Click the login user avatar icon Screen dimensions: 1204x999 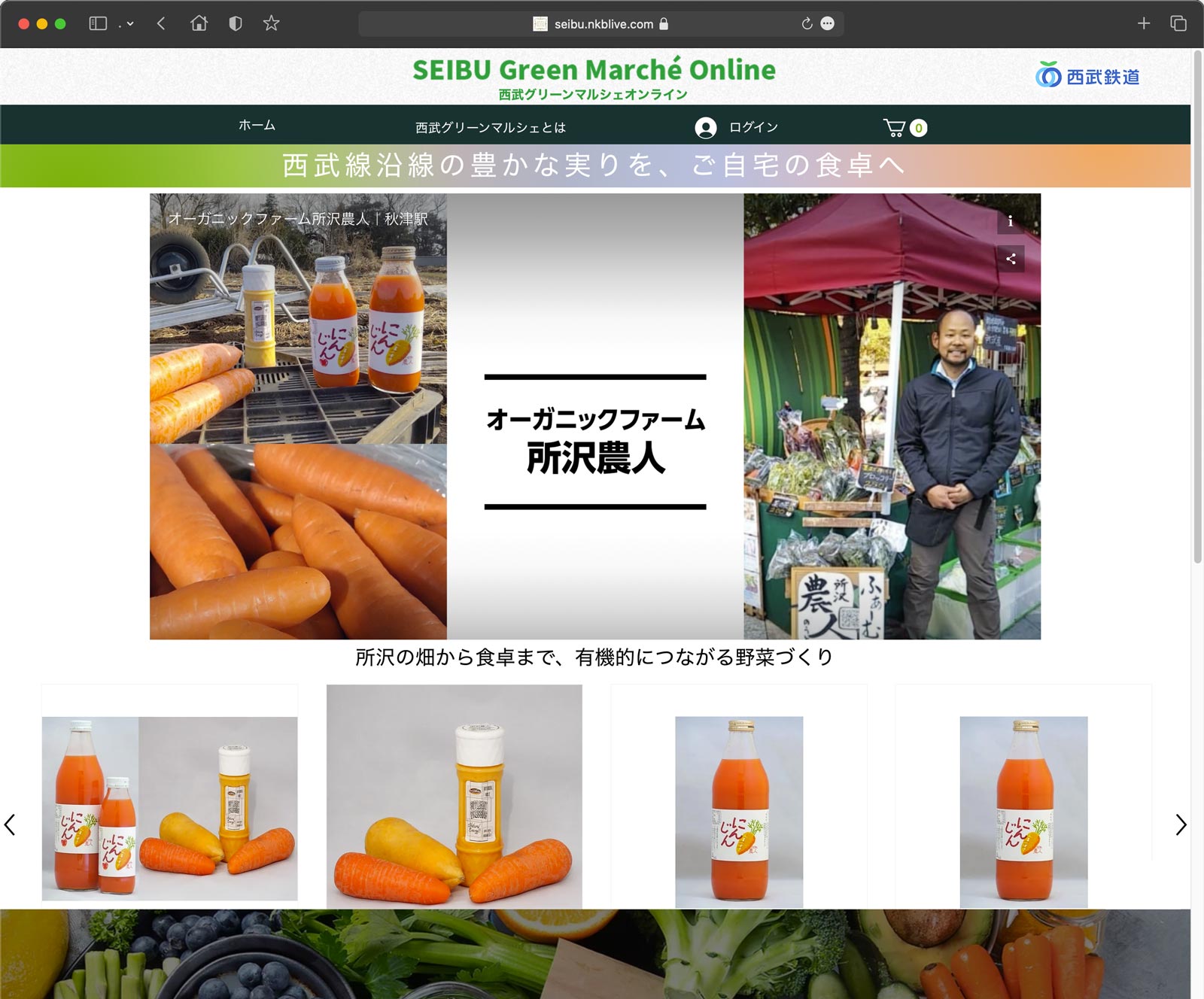pyautogui.click(x=705, y=128)
